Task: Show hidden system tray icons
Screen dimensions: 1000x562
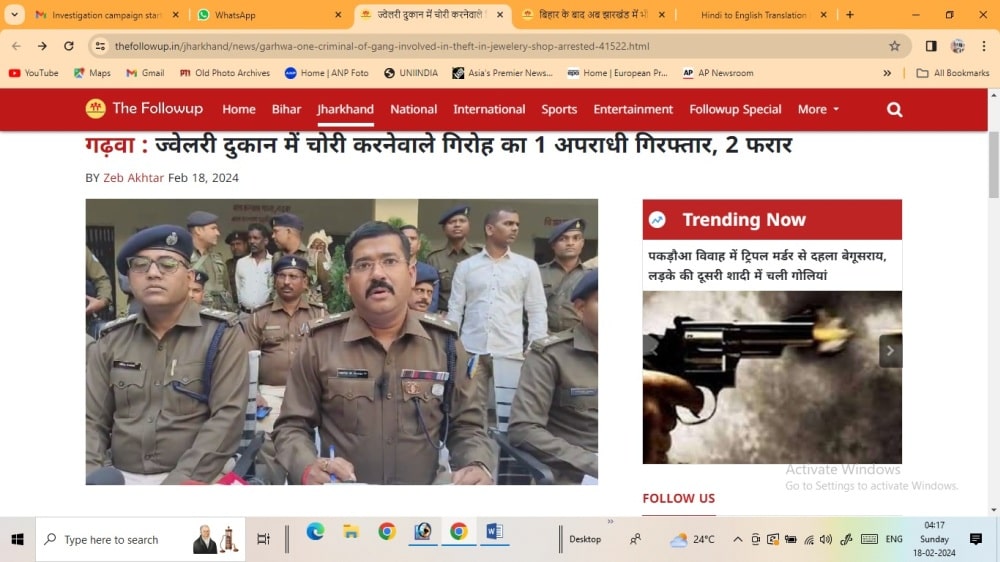Action: tap(737, 539)
